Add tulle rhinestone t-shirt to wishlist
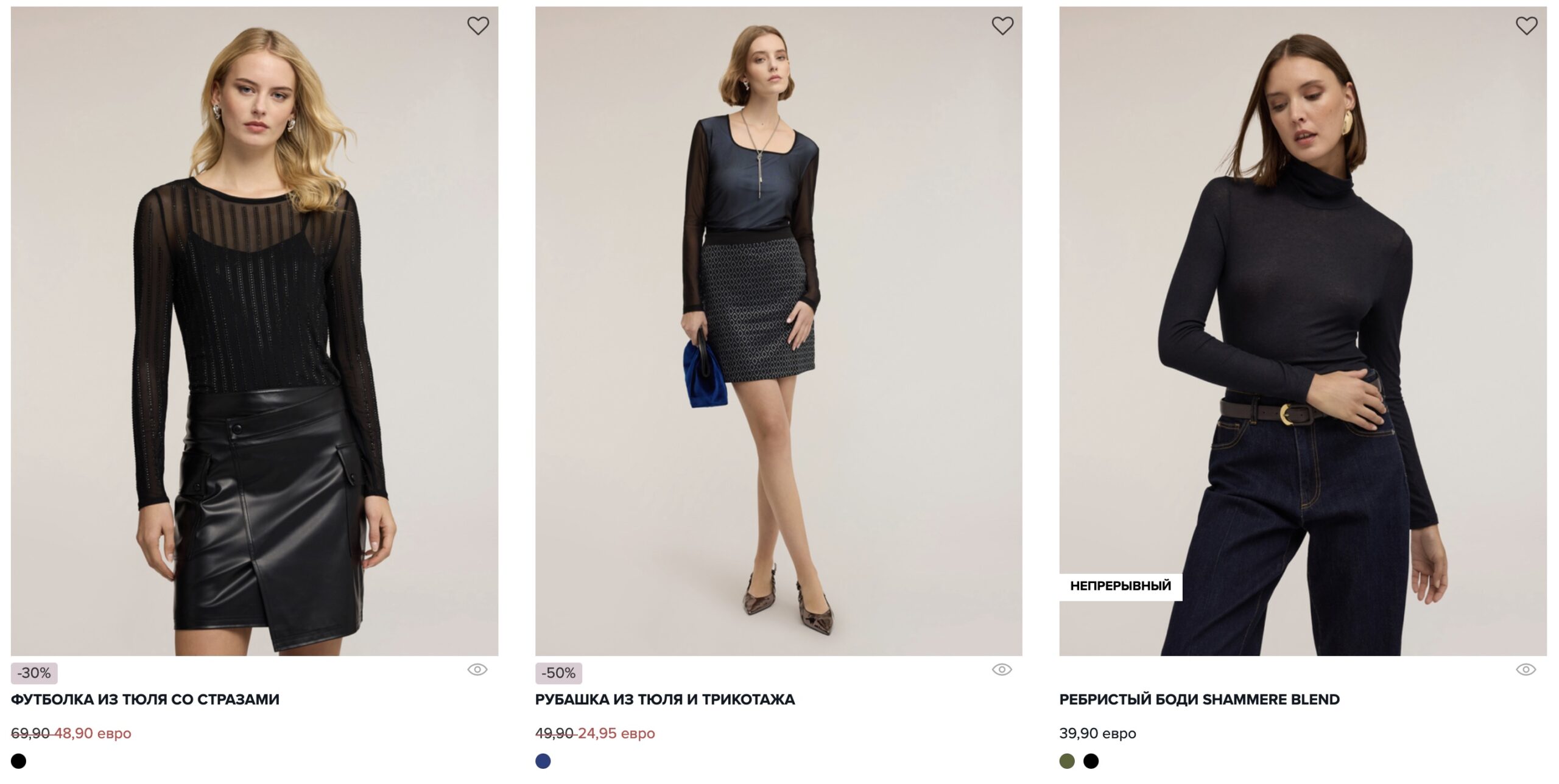Viewport: 1559px width, 784px height. 478,26
